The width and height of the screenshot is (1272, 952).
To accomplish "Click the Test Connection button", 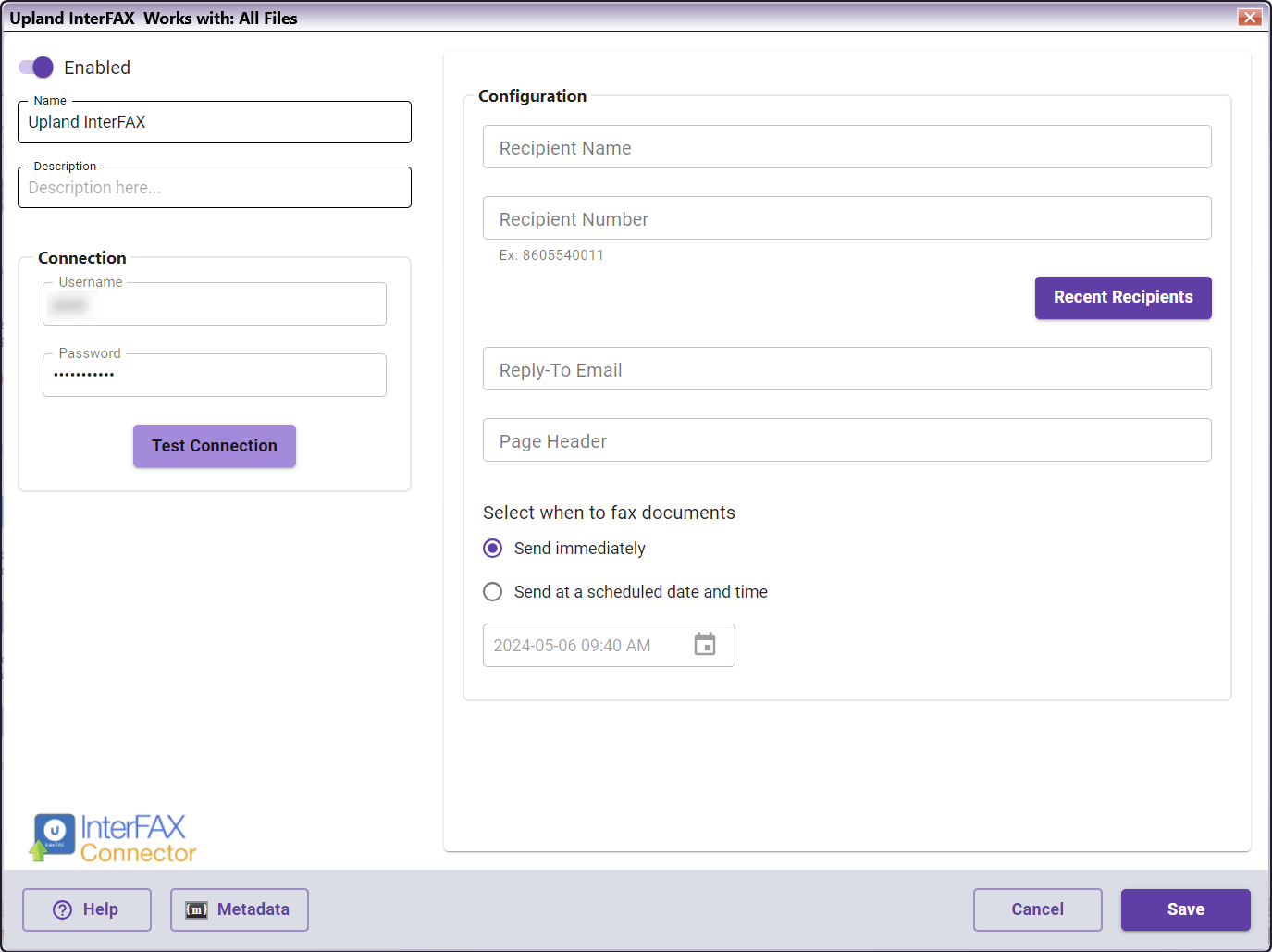I will 215,446.
